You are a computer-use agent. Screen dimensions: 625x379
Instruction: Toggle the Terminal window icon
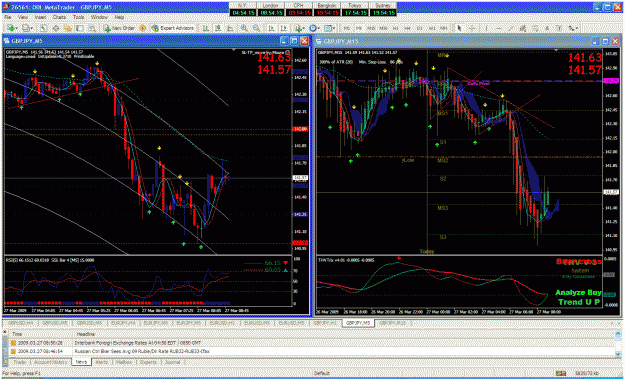[80, 28]
